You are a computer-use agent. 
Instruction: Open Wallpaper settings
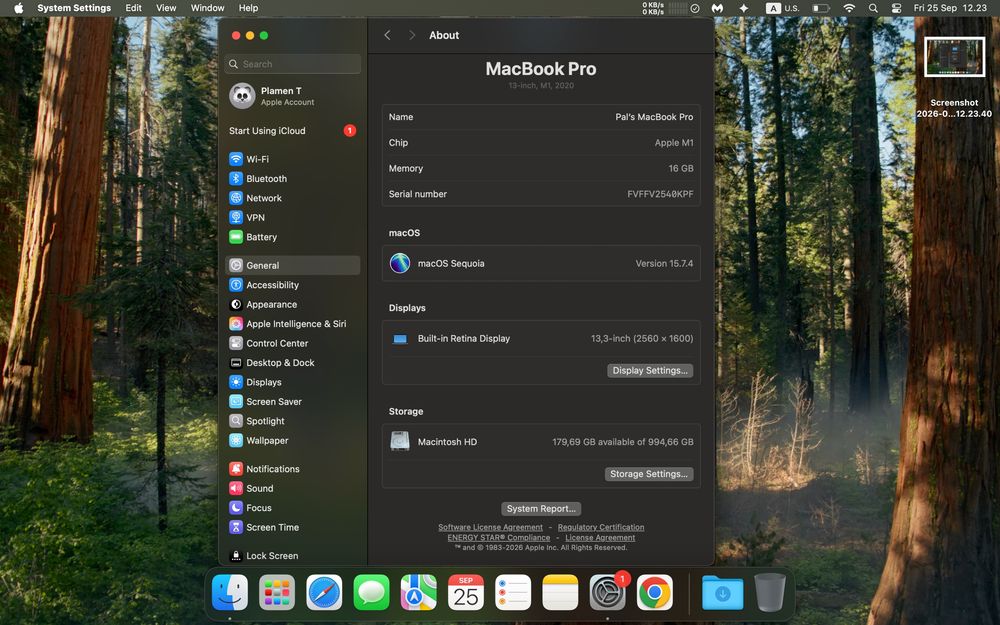click(x=293, y=441)
